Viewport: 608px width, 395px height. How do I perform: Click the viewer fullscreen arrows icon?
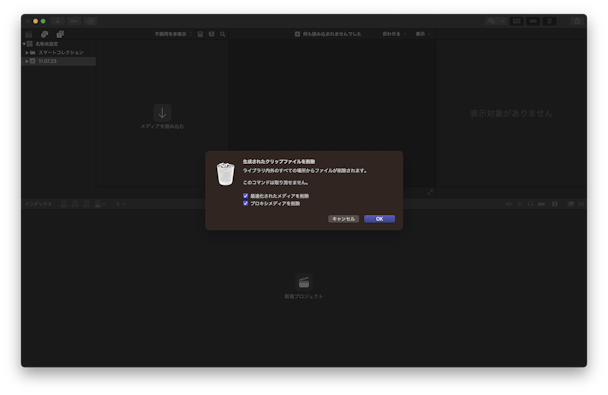click(x=430, y=192)
